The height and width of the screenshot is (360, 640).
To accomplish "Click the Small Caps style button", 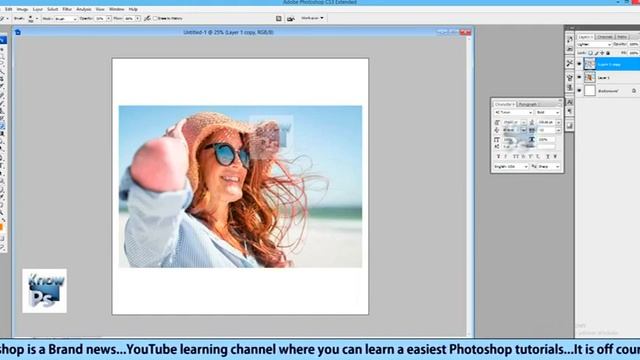I will tap(523, 156).
